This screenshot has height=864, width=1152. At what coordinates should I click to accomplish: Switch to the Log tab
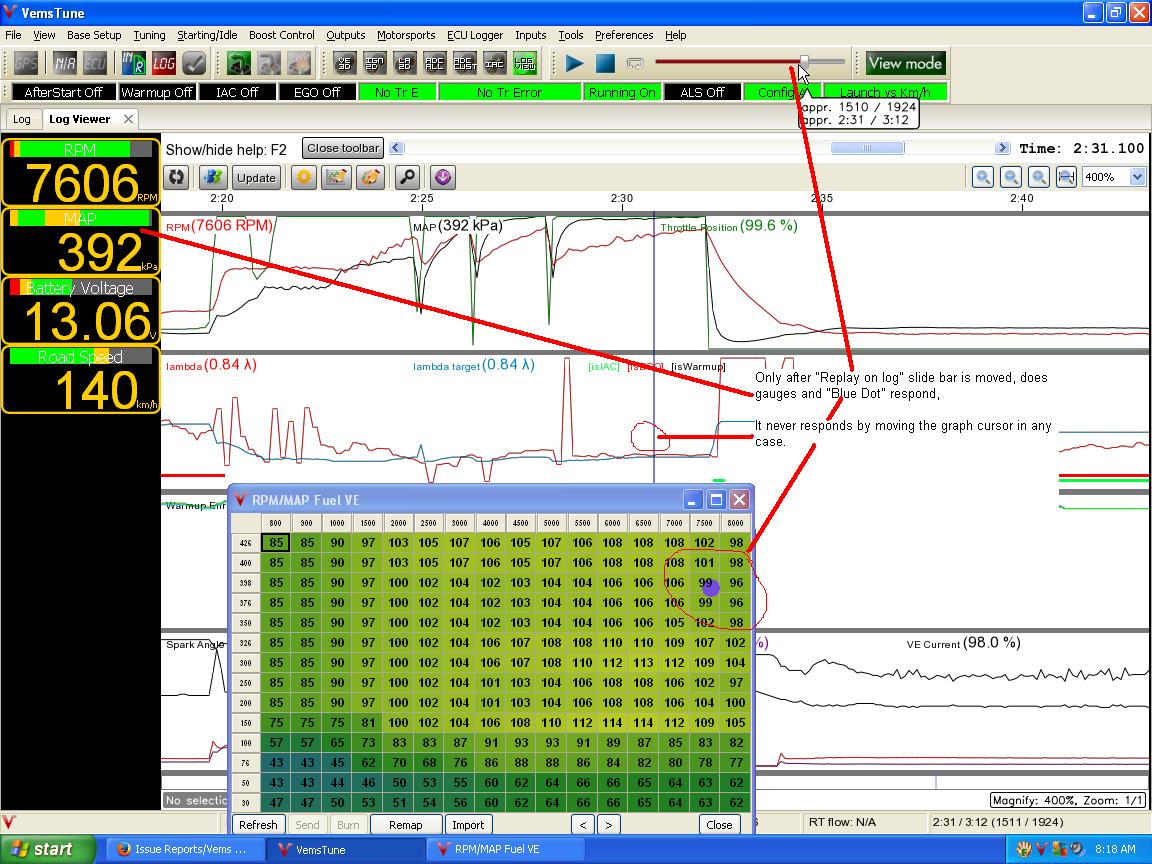22,119
